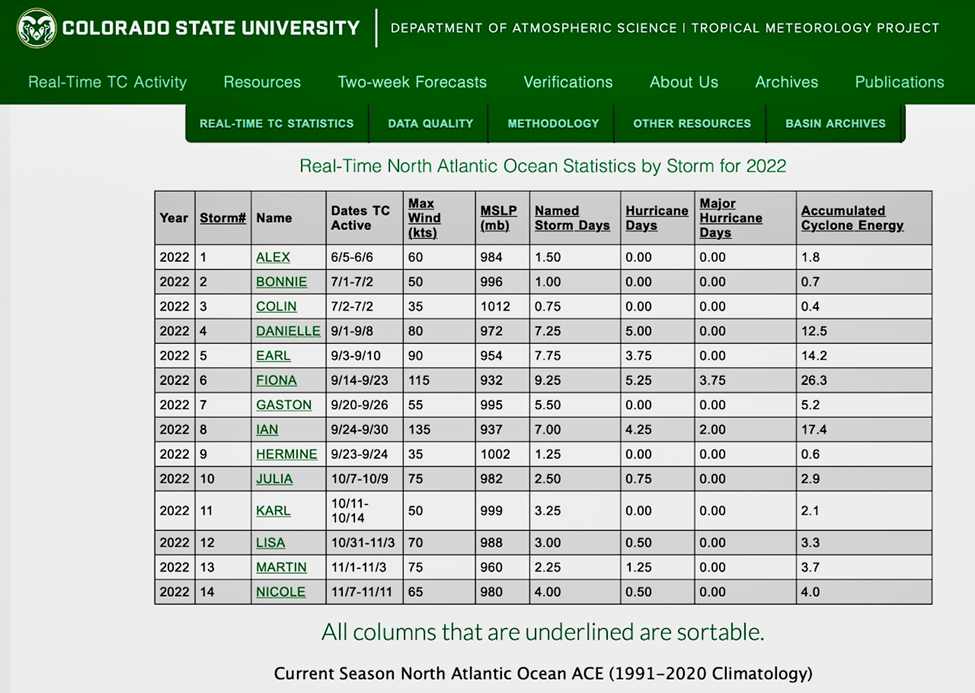Sort table by Max Wind (kts)
This screenshot has height=693, width=975.
click(424, 218)
